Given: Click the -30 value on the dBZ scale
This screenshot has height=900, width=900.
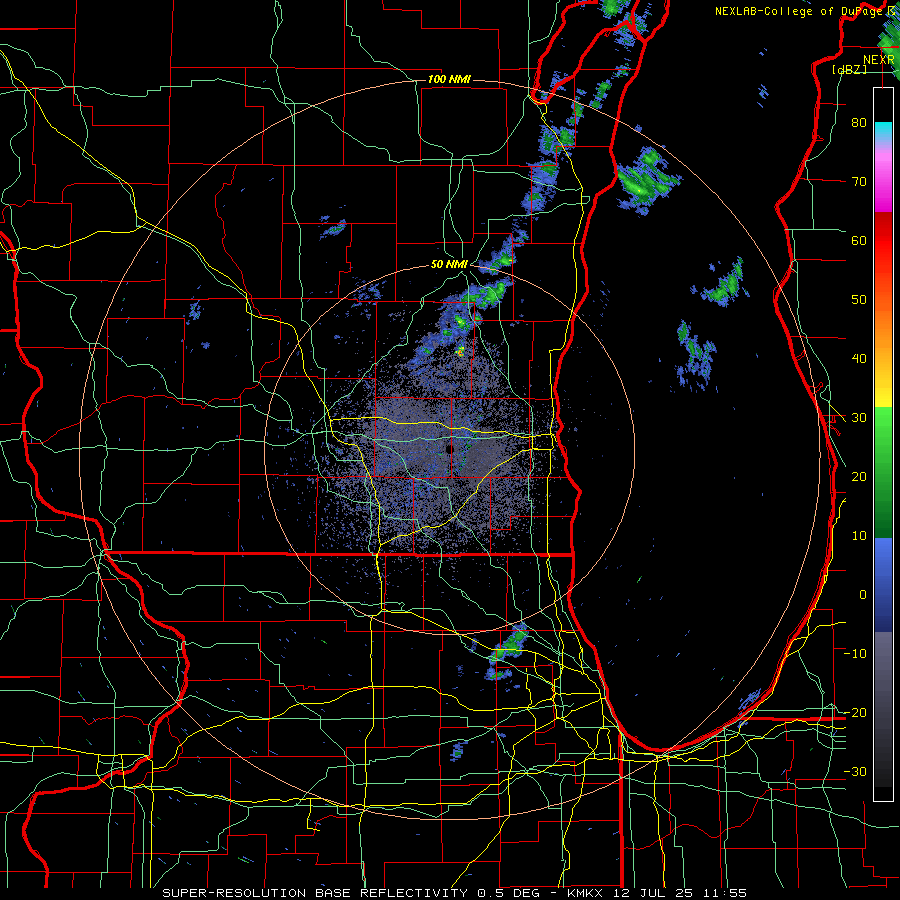Looking at the screenshot, I should (x=855, y=773).
